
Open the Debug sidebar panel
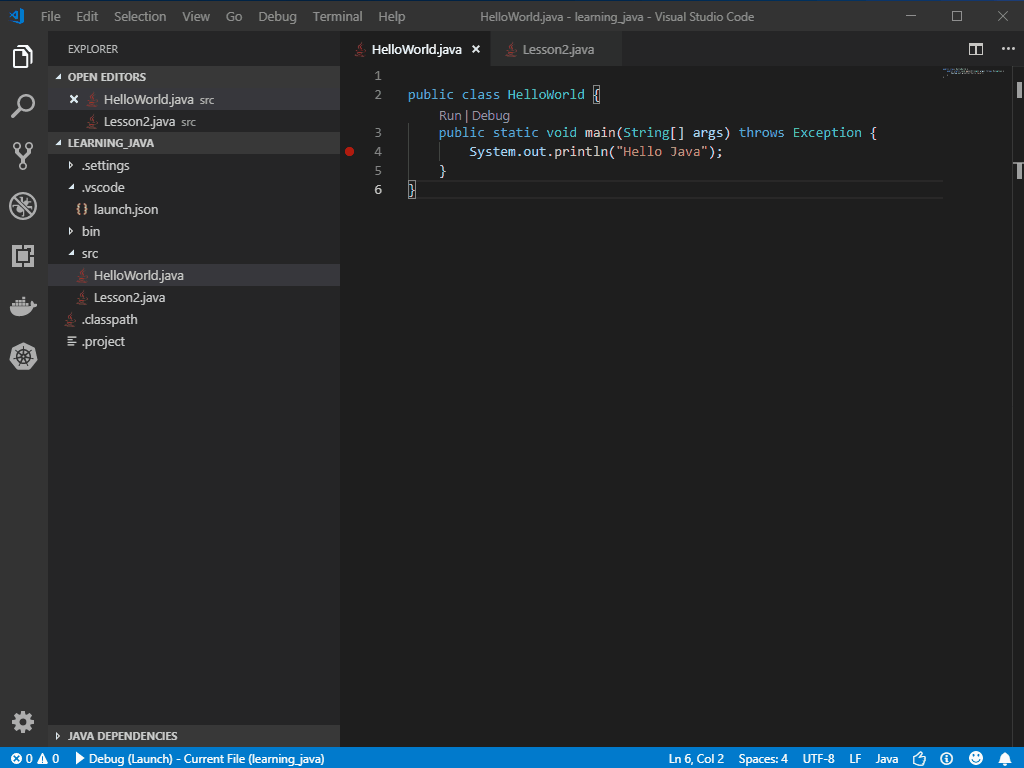(x=22, y=206)
